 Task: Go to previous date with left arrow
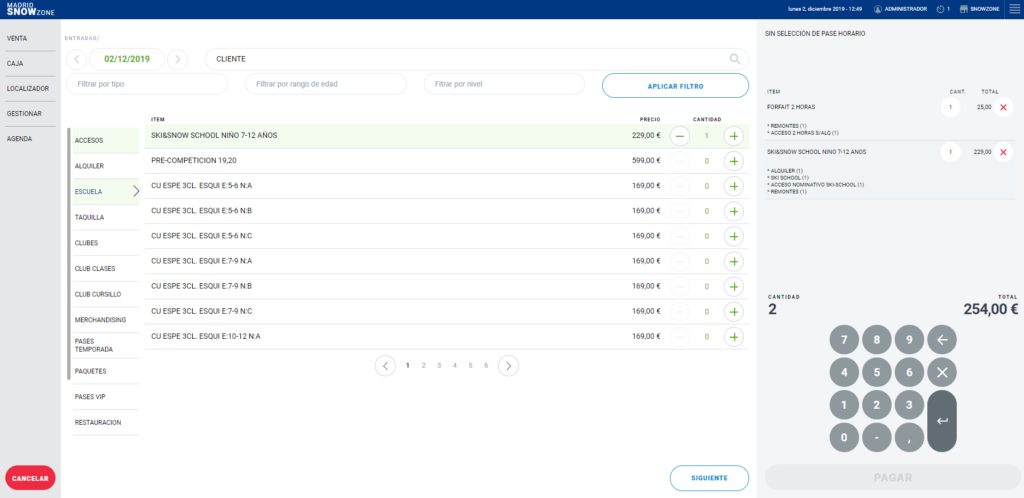(x=77, y=59)
